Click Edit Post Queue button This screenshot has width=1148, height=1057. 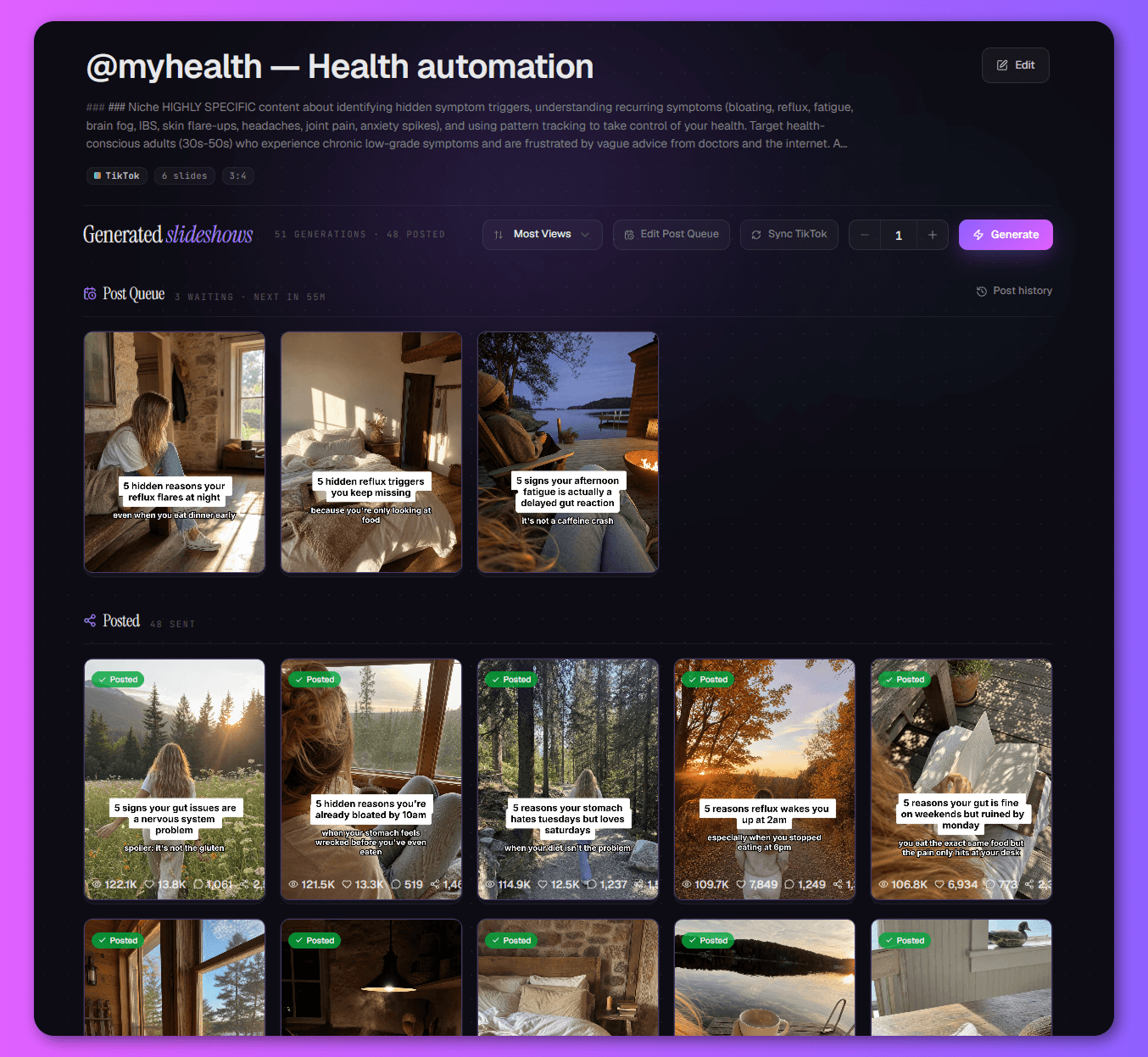[x=672, y=235]
